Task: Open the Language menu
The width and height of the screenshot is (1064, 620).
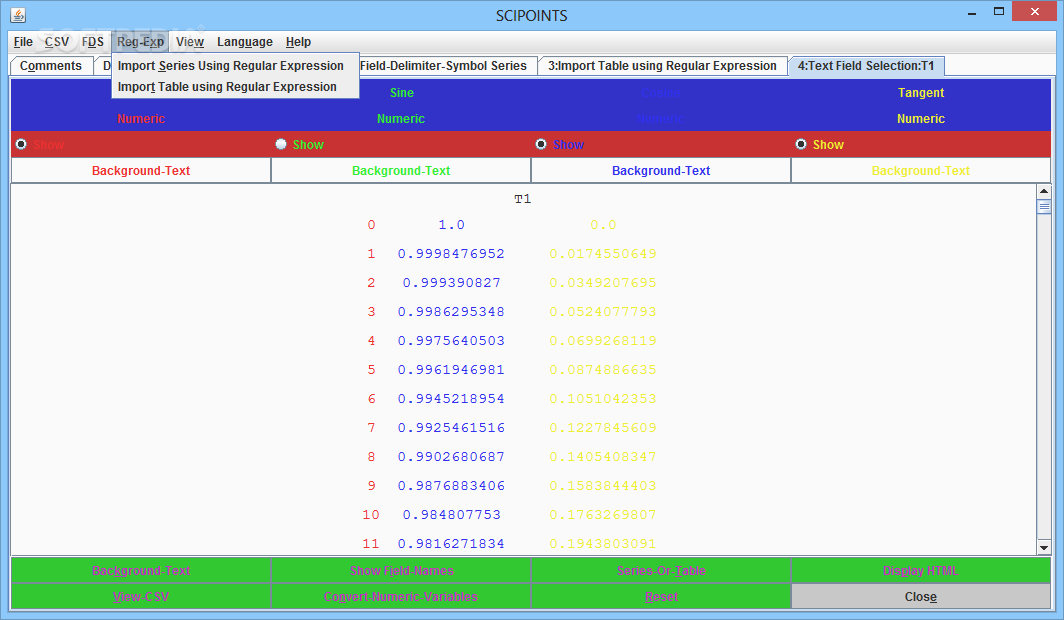Action: [x=245, y=42]
